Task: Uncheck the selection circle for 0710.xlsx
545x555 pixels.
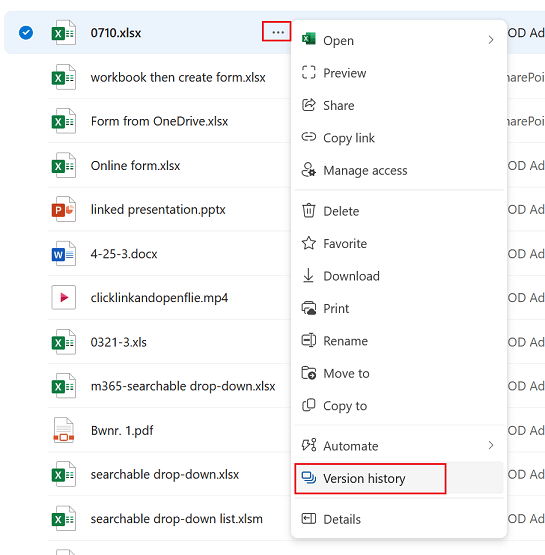Action: 26,33
